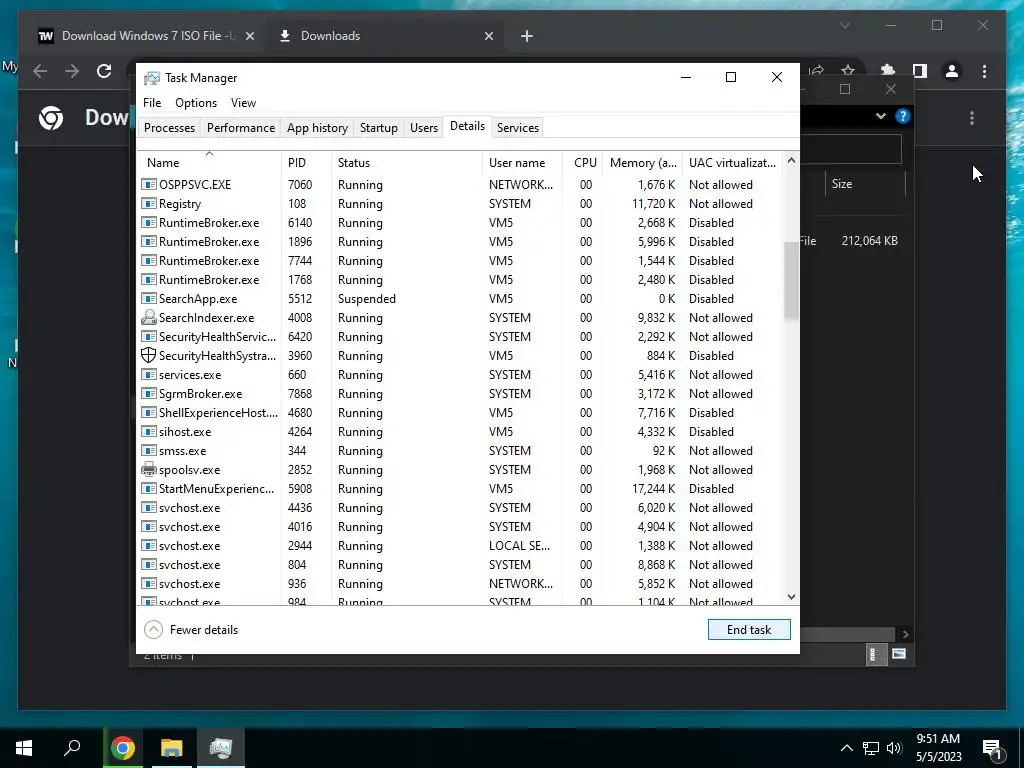The height and width of the screenshot is (768, 1024).
Task: Close the Downloads Chrome tab
Action: pyautogui.click(x=488, y=36)
